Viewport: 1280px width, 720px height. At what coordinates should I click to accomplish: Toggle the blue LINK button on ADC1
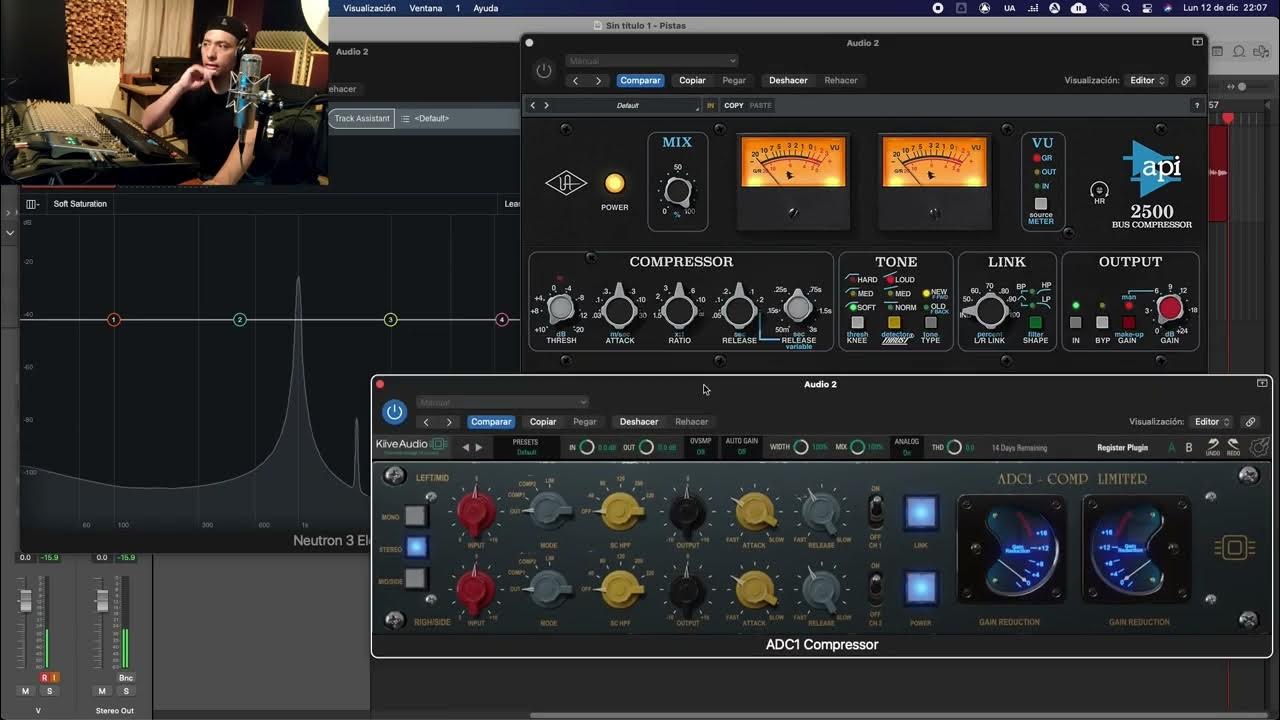[920, 512]
